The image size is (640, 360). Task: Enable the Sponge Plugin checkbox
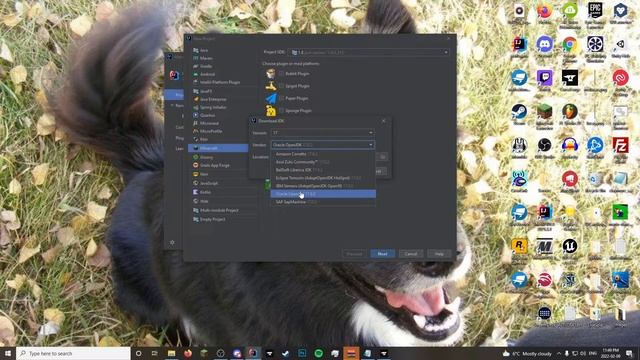click(281, 110)
